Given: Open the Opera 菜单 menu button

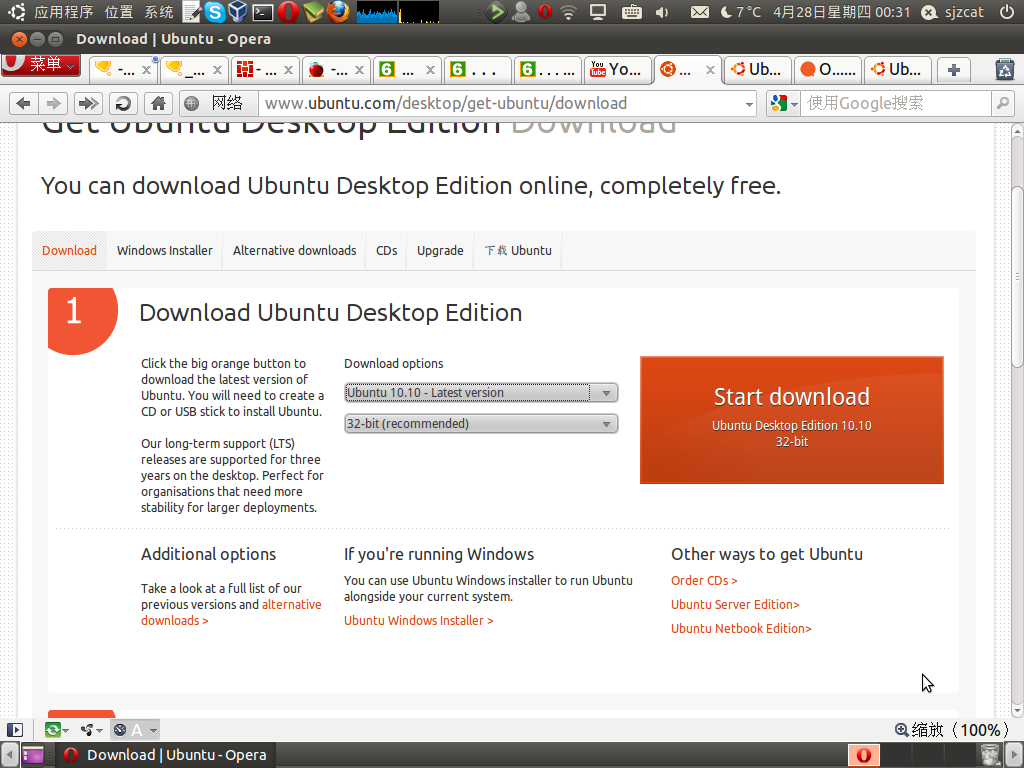Looking at the screenshot, I should click(40, 65).
